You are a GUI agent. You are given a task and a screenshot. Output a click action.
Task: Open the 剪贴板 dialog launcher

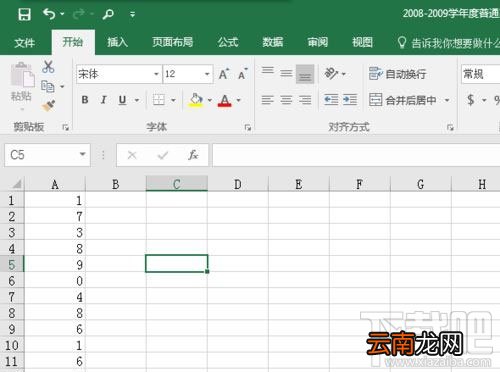click(66, 127)
